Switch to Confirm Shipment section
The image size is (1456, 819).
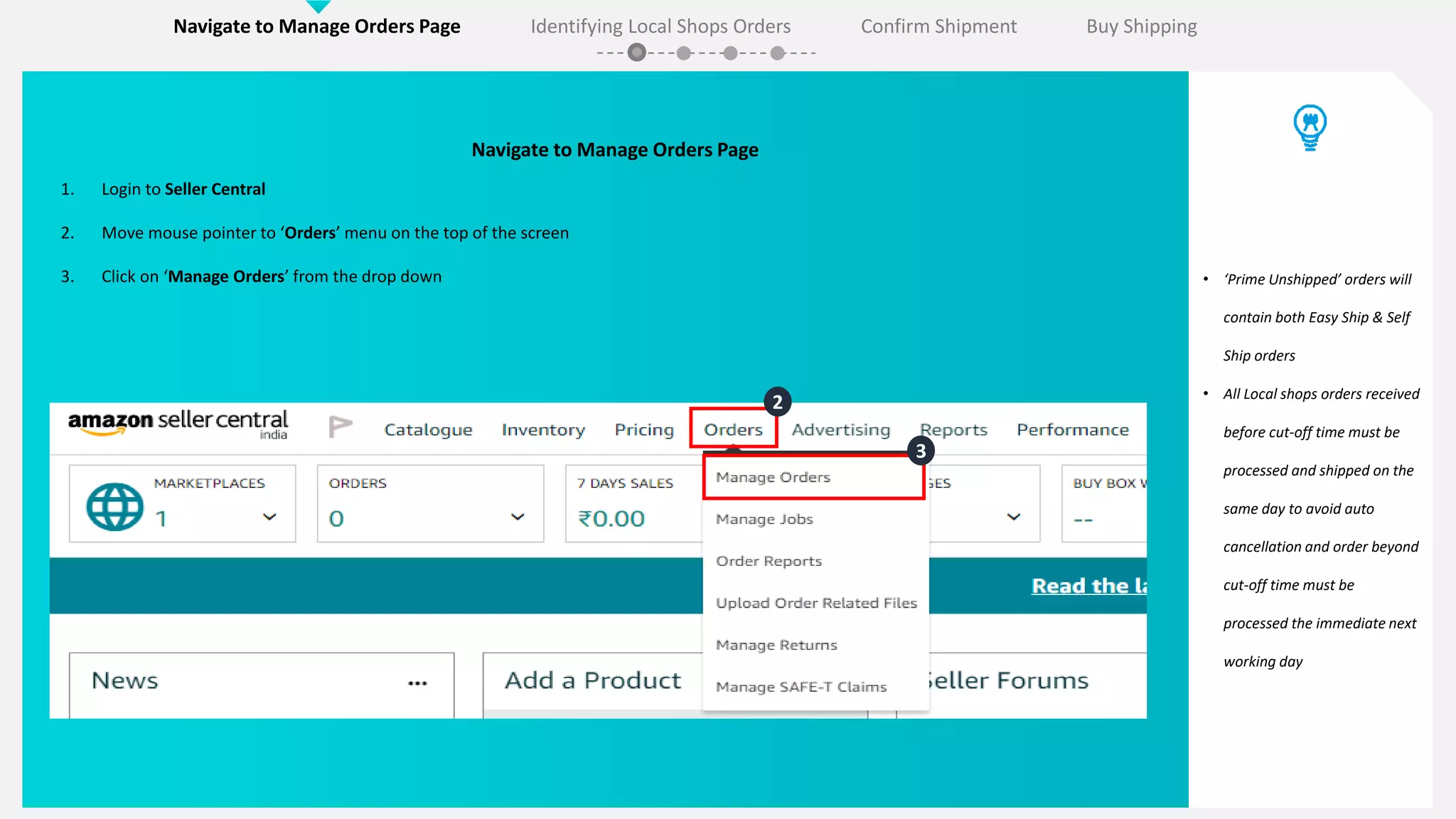tap(938, 26)
